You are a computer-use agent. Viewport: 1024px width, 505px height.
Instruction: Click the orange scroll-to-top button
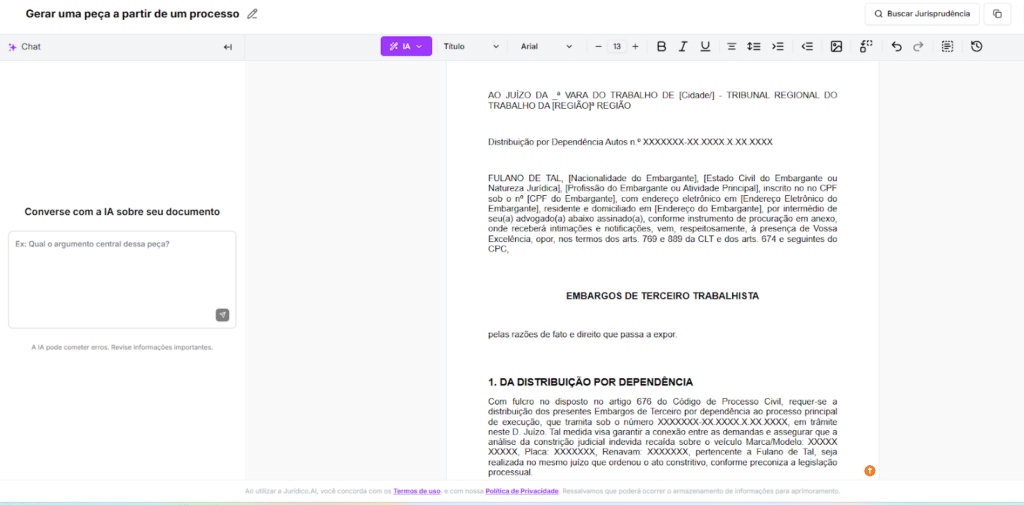click(x=869, y=470)
